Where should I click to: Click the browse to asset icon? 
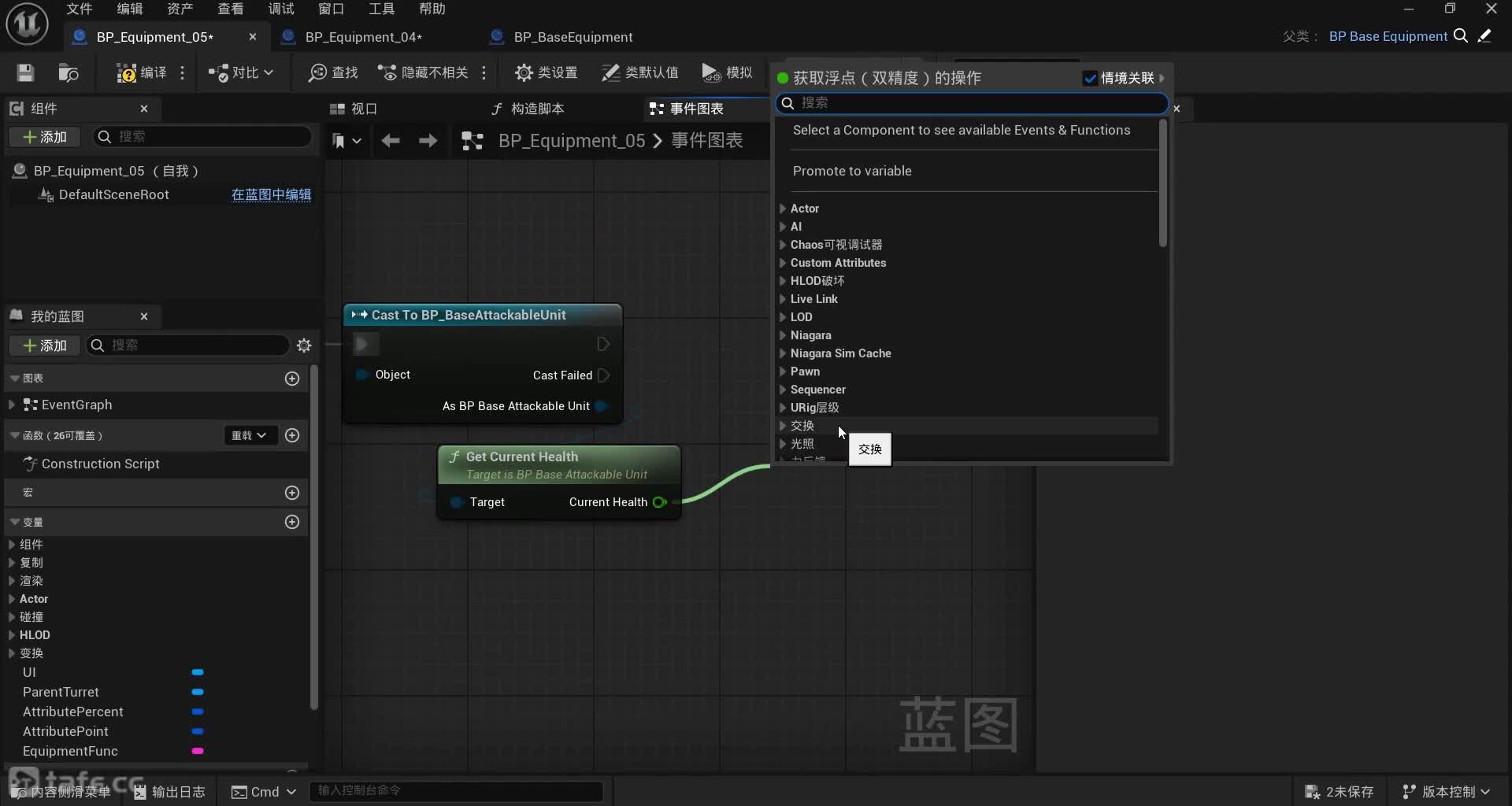point(69,73)
